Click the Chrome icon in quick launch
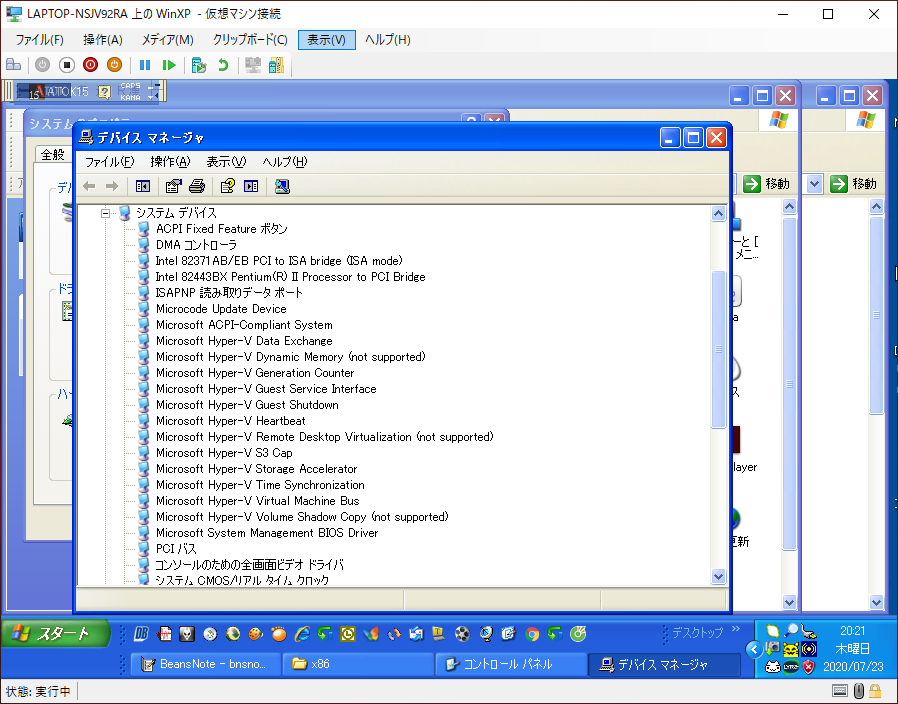 (x=532, y=634)
